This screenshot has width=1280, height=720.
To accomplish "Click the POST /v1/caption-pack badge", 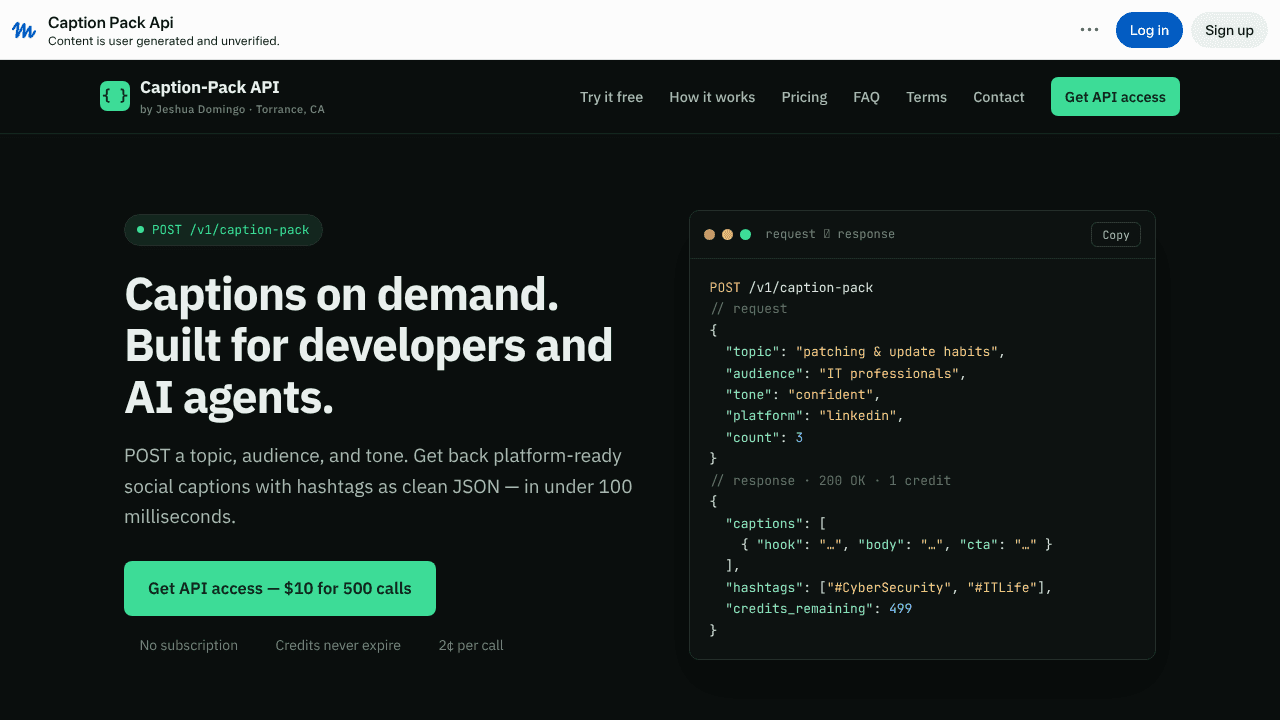I will pos(223,230).
